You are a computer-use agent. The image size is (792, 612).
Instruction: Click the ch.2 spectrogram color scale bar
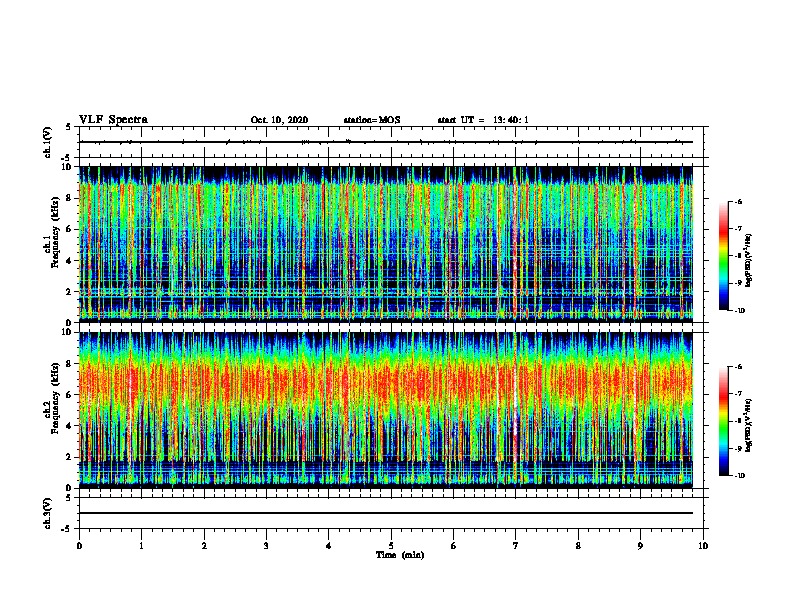(x=724, y=421)
